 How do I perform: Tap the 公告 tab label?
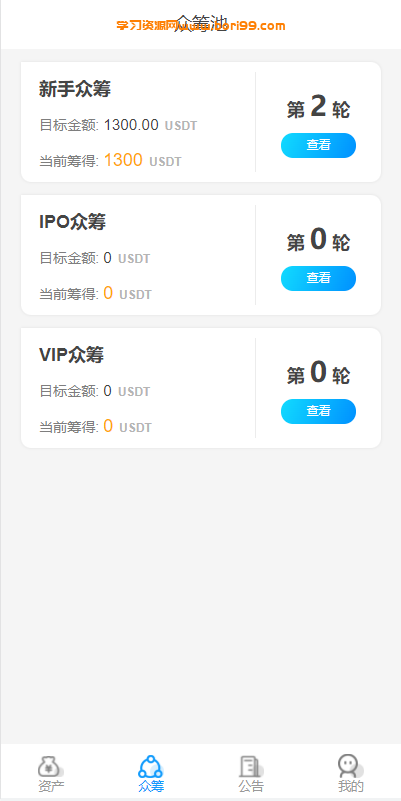pos(251,786)
